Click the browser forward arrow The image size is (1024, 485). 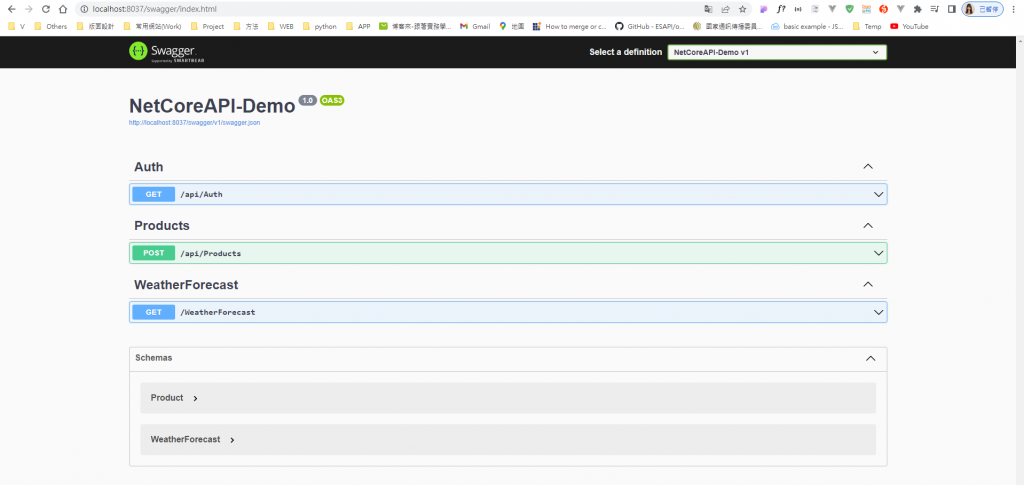point(28,9)
